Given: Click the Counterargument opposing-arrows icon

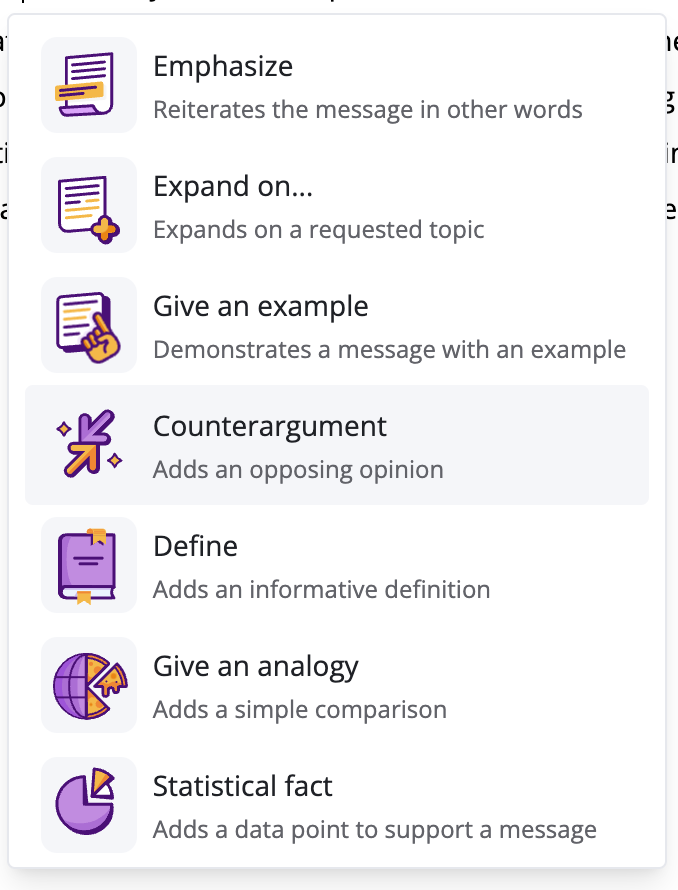Looking at the screenshot, I should pos(88,445).
